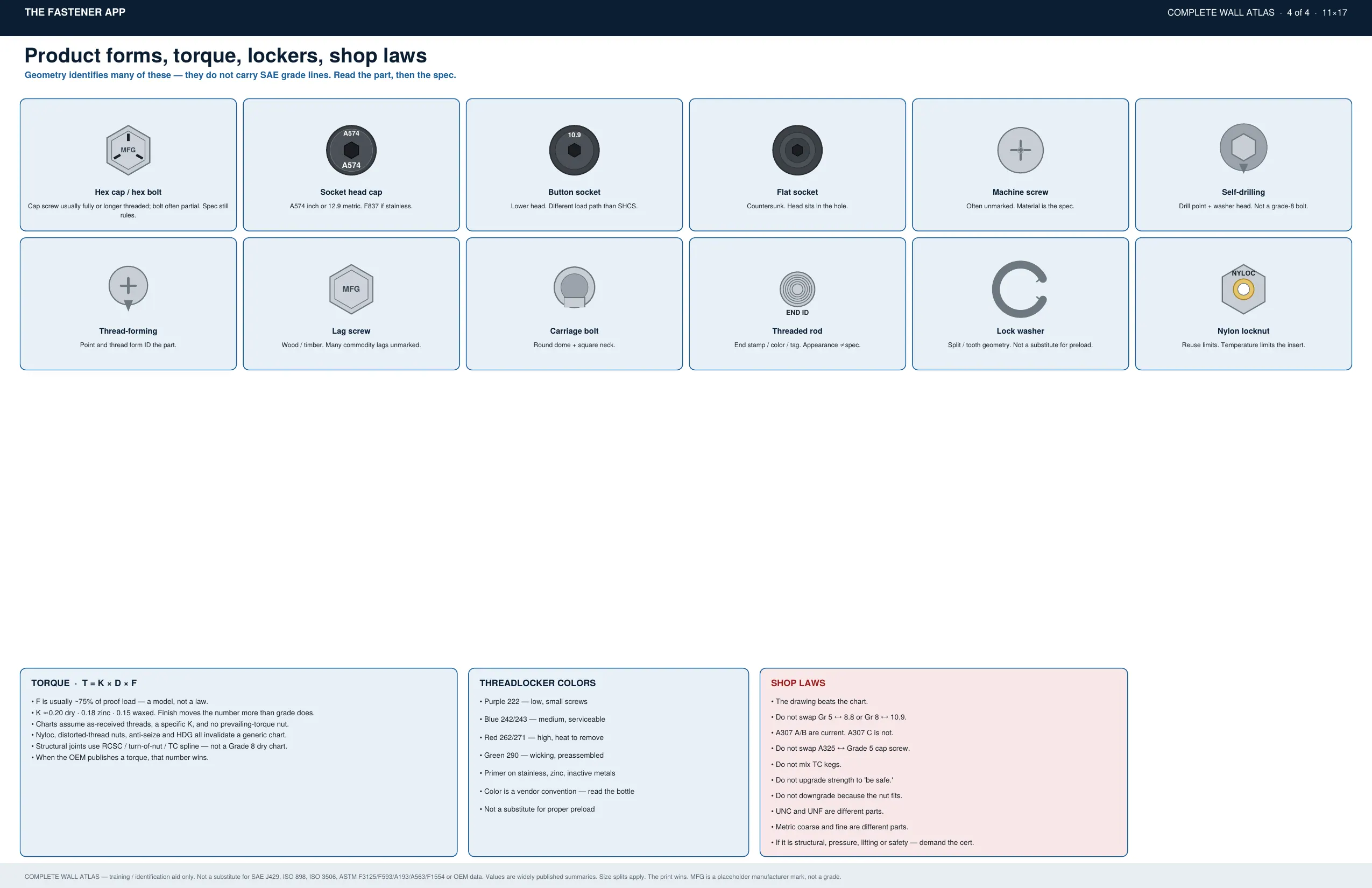Viewport: 1372px width, 888px height.
Task: Click 'The drawing beats the chart.'
Action: (820, 702)
